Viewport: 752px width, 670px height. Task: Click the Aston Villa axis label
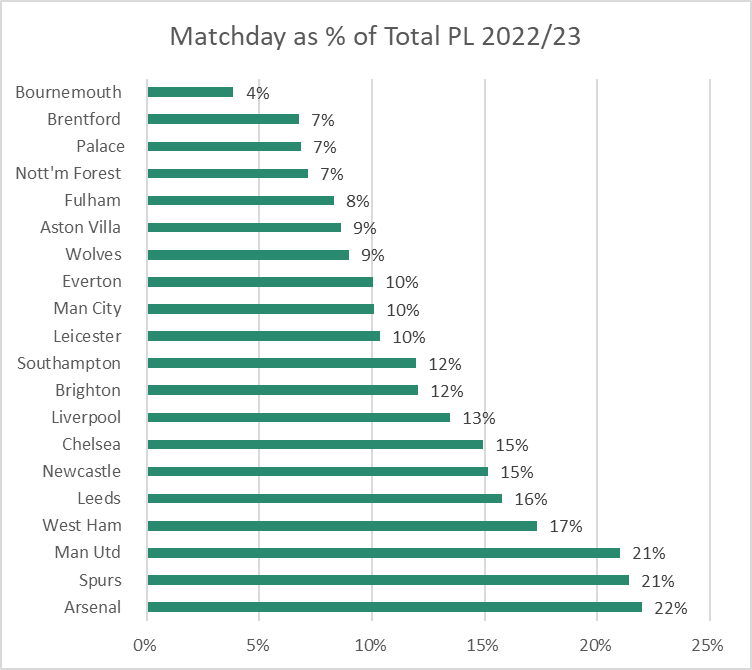[80, 227]
